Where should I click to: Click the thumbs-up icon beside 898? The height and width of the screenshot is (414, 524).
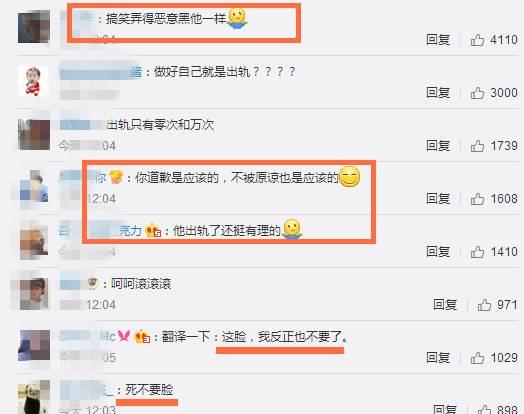click(x=484, y=409)
